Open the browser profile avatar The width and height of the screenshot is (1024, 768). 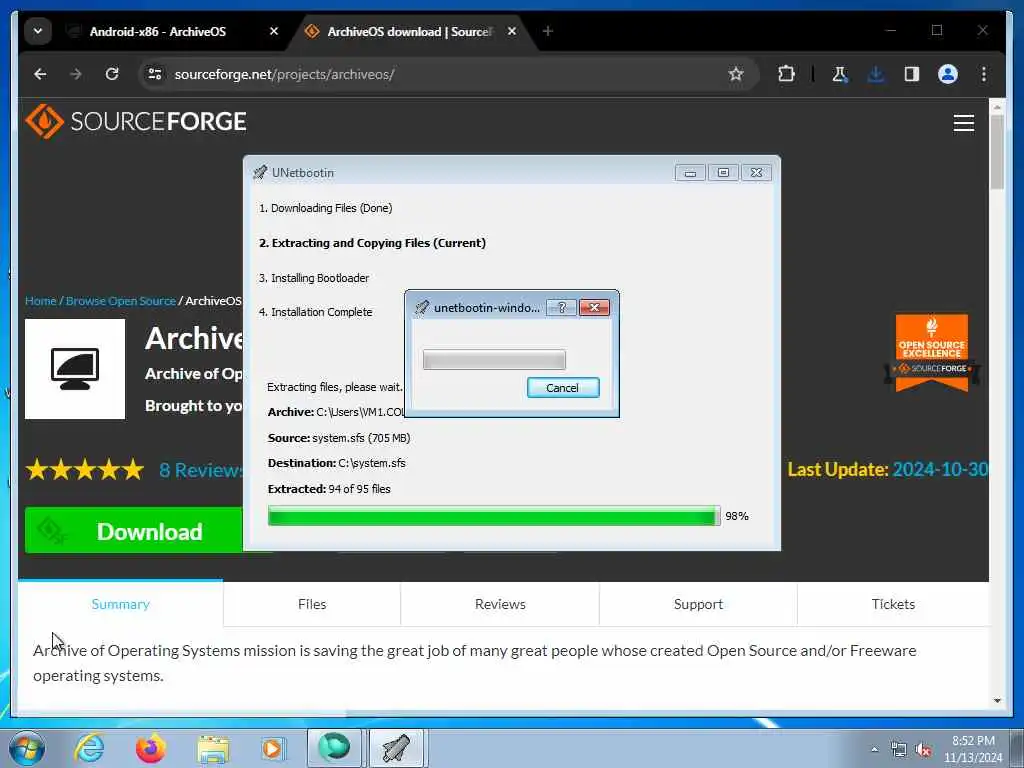click(x=948, y=74)
